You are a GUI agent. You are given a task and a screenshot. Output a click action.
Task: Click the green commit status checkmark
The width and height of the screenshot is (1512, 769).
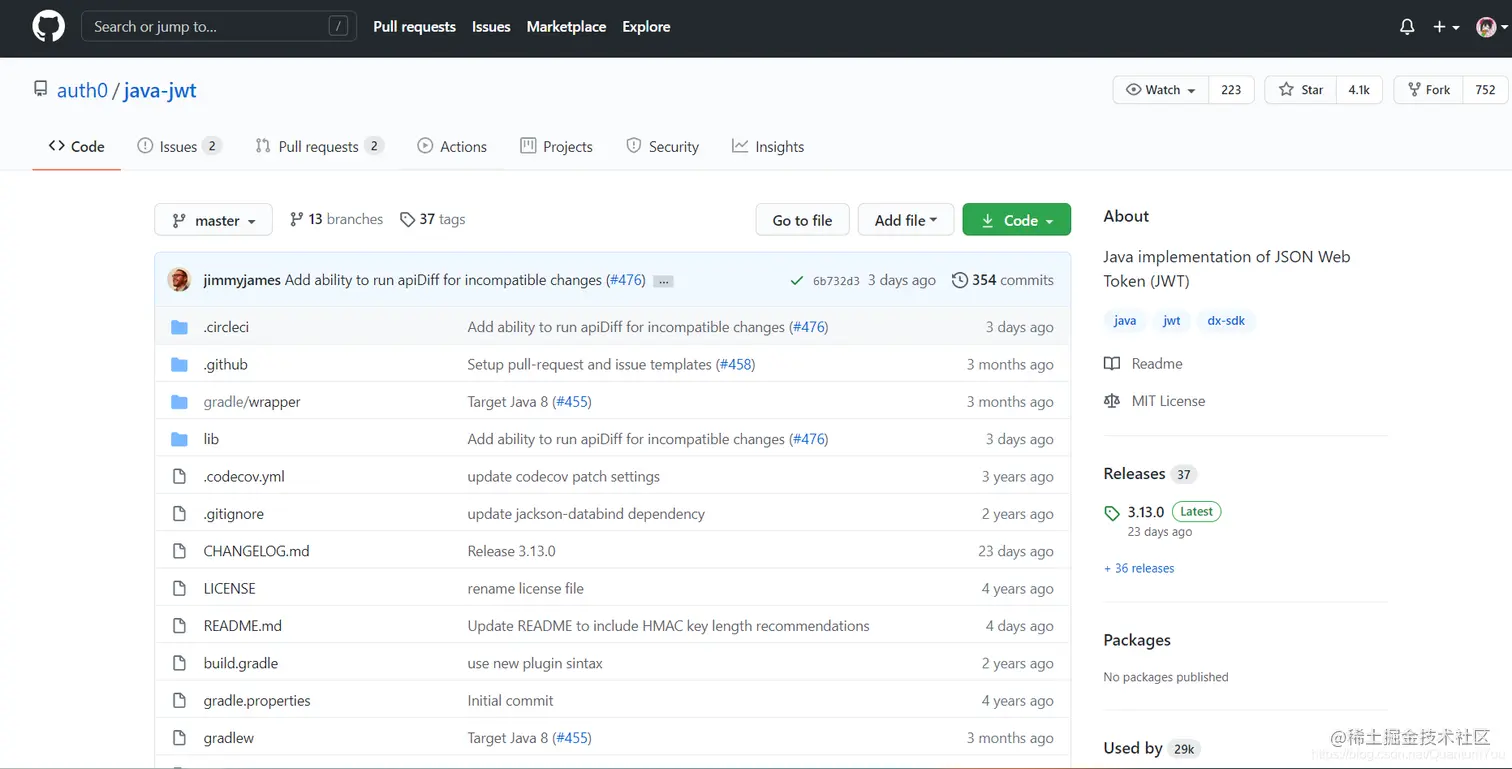(x=797, y=281)
